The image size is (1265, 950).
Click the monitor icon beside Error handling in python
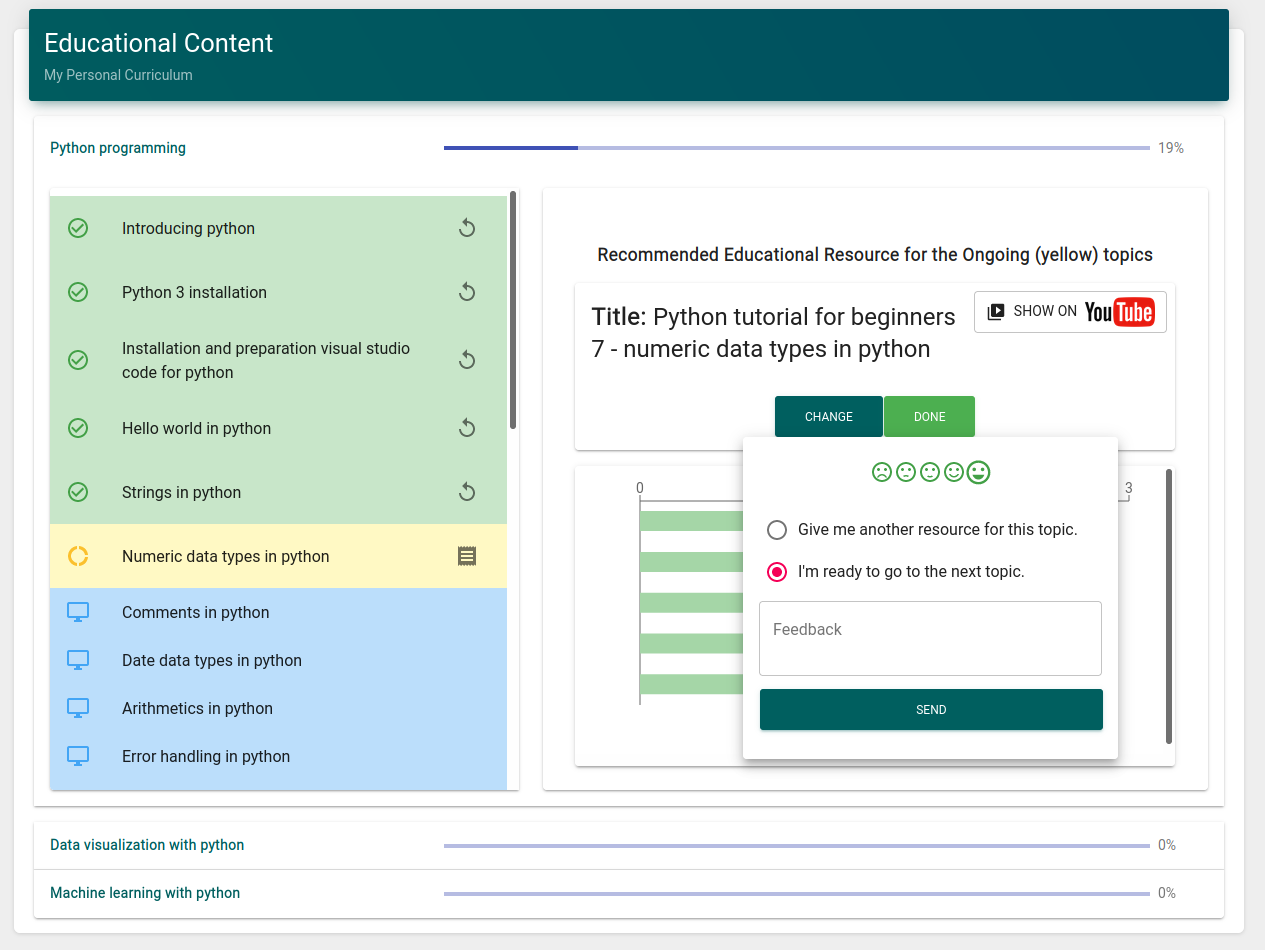click(x=78, y=756)
